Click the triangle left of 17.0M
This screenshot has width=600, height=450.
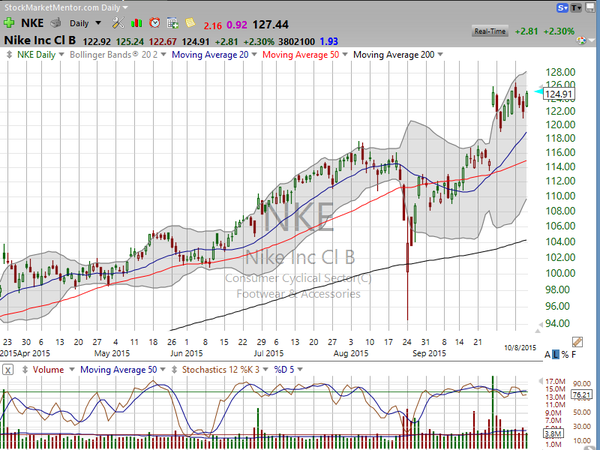[540, 381]
